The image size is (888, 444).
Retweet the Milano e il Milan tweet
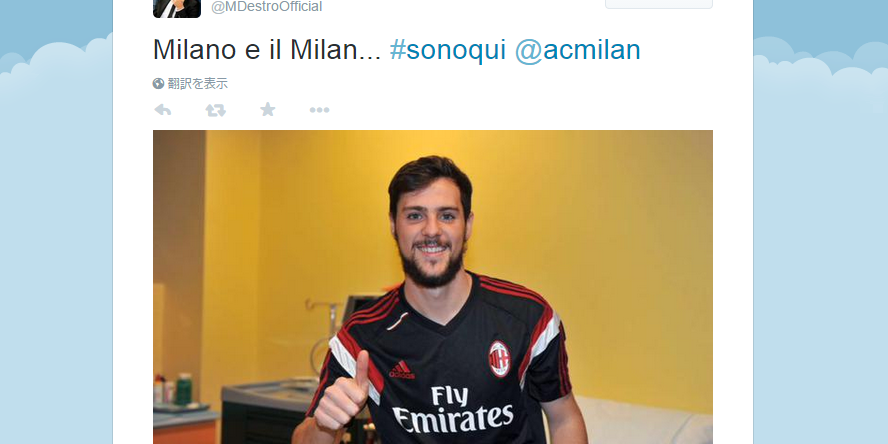pyautogui.click(x=215, y=110)
